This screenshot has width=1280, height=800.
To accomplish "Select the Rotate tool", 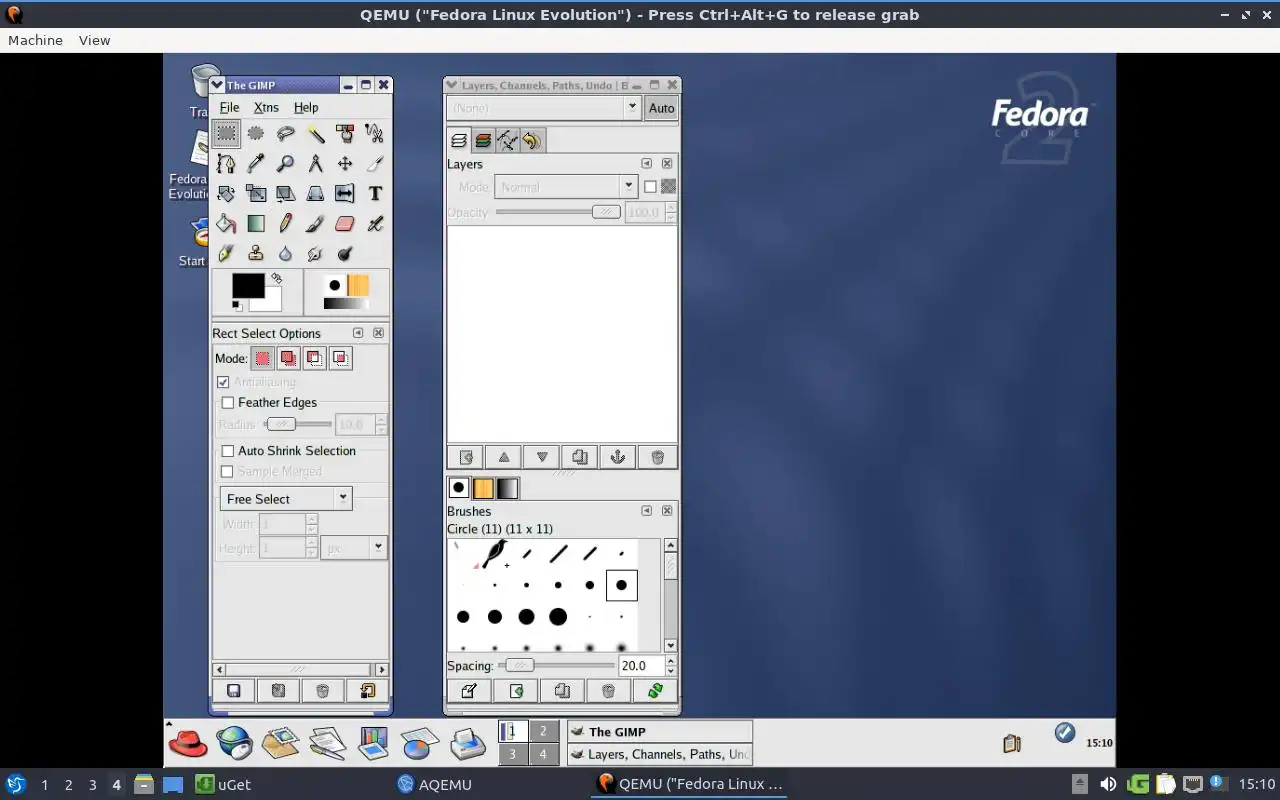I will [227, 193].
